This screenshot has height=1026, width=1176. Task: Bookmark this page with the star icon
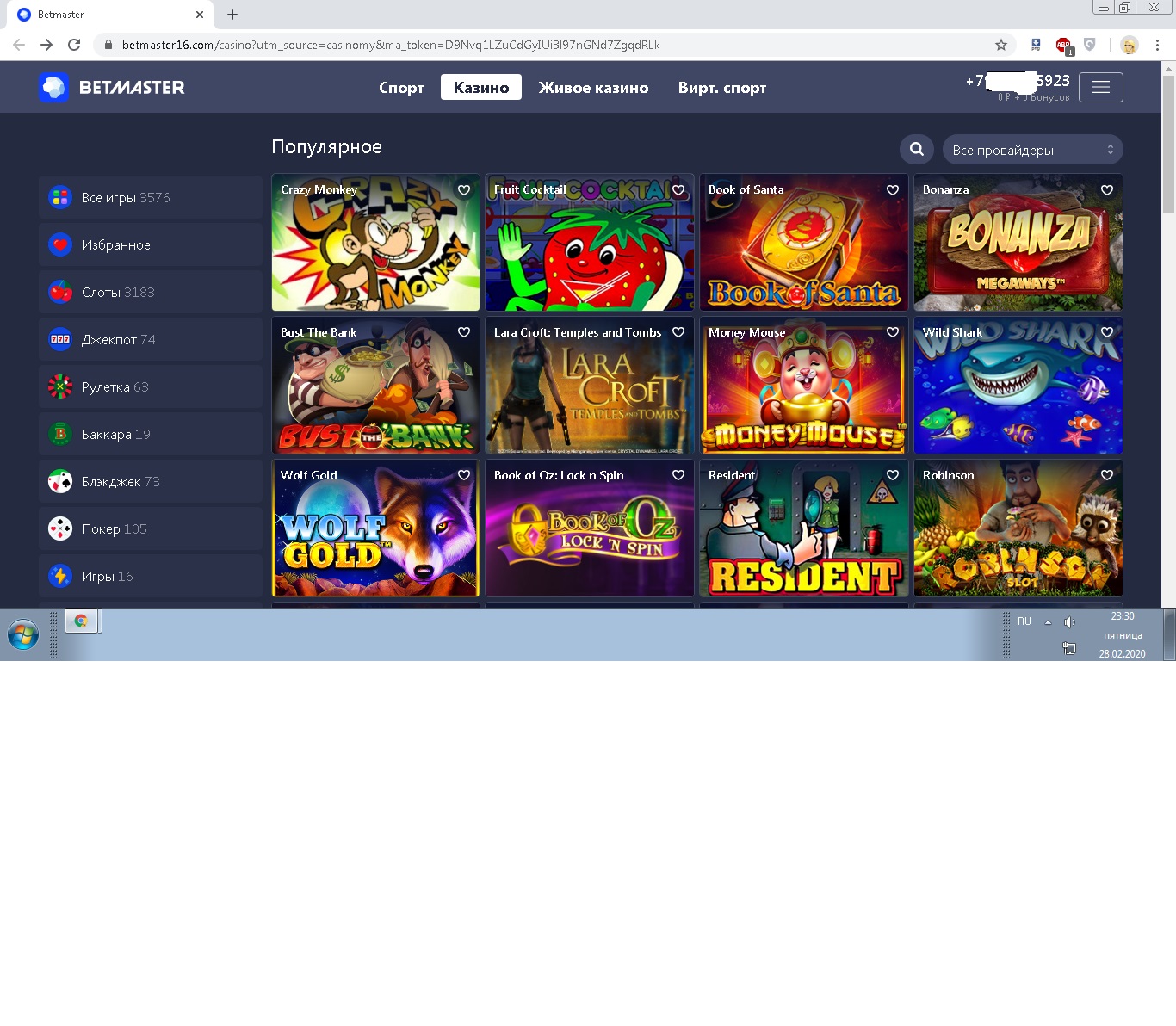[1001, 45]
